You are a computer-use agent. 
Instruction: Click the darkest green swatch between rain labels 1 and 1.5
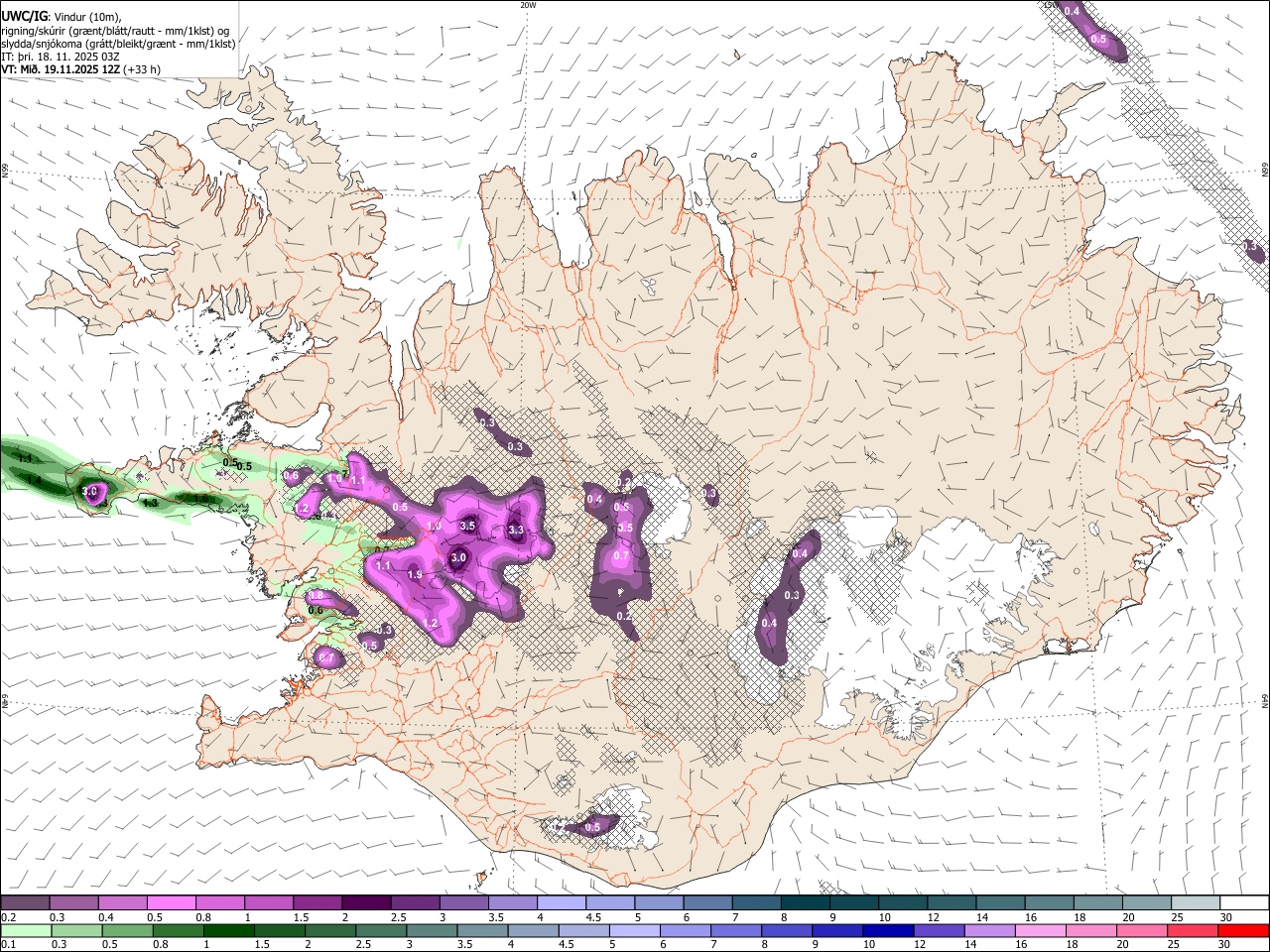(x=228, y=931)
